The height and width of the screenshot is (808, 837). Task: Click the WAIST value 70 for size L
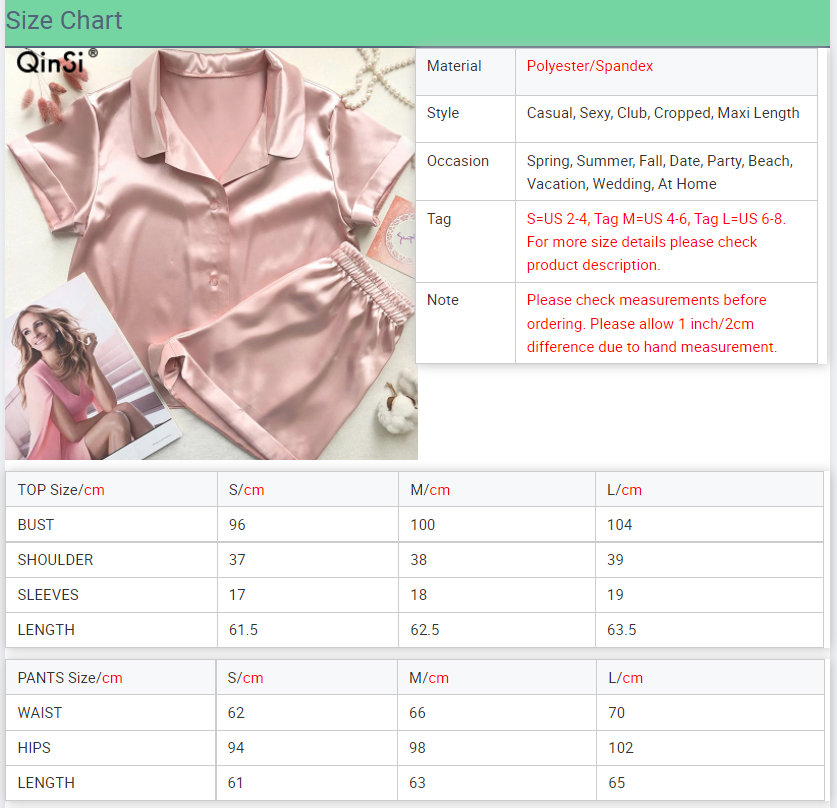click(616, 713)
